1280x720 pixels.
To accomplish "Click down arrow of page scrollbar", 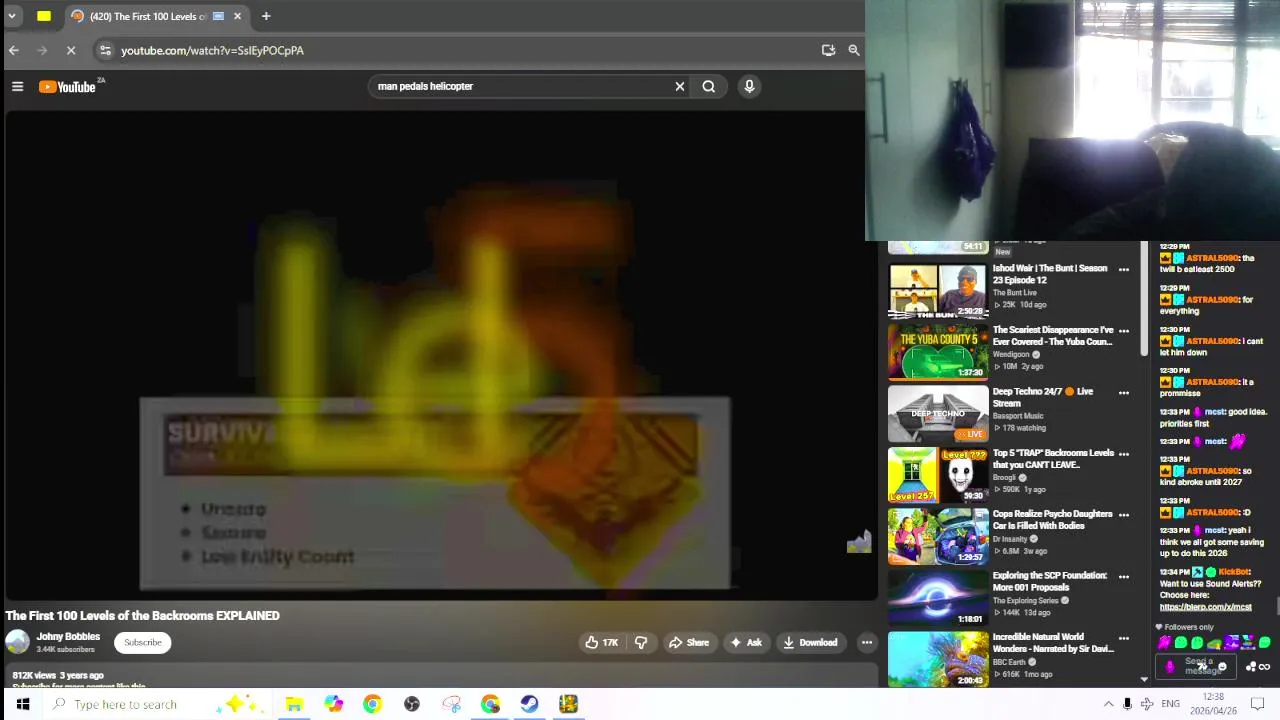I will (1144, 679).
